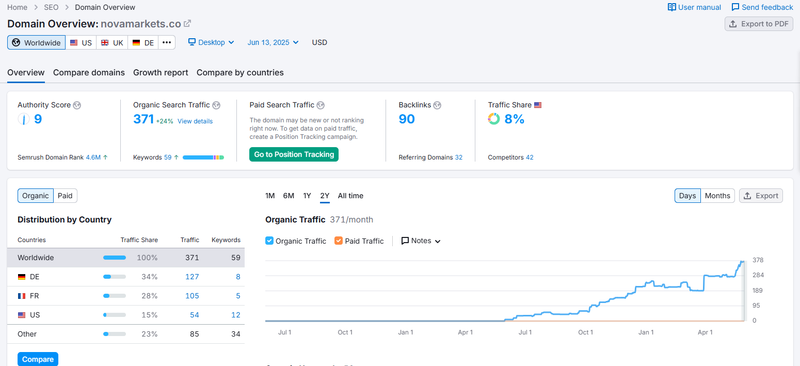Select DE database button

(143, 43)
